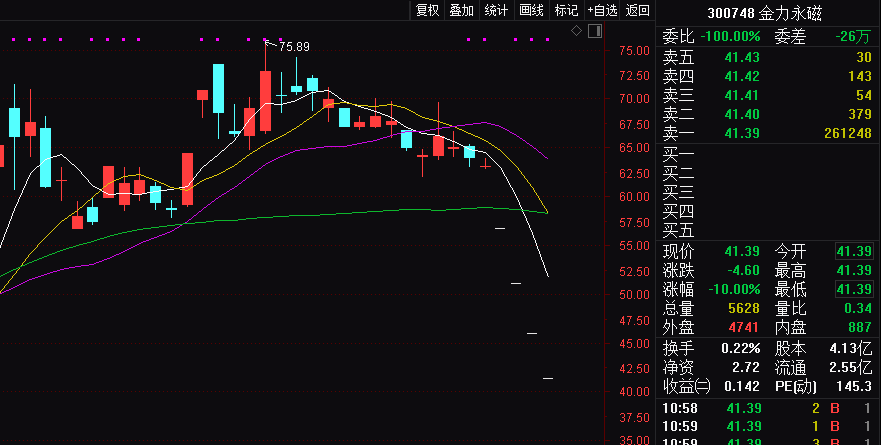Click the 现价 value 41.39
881x445 pixels.
tap(742, 251)
